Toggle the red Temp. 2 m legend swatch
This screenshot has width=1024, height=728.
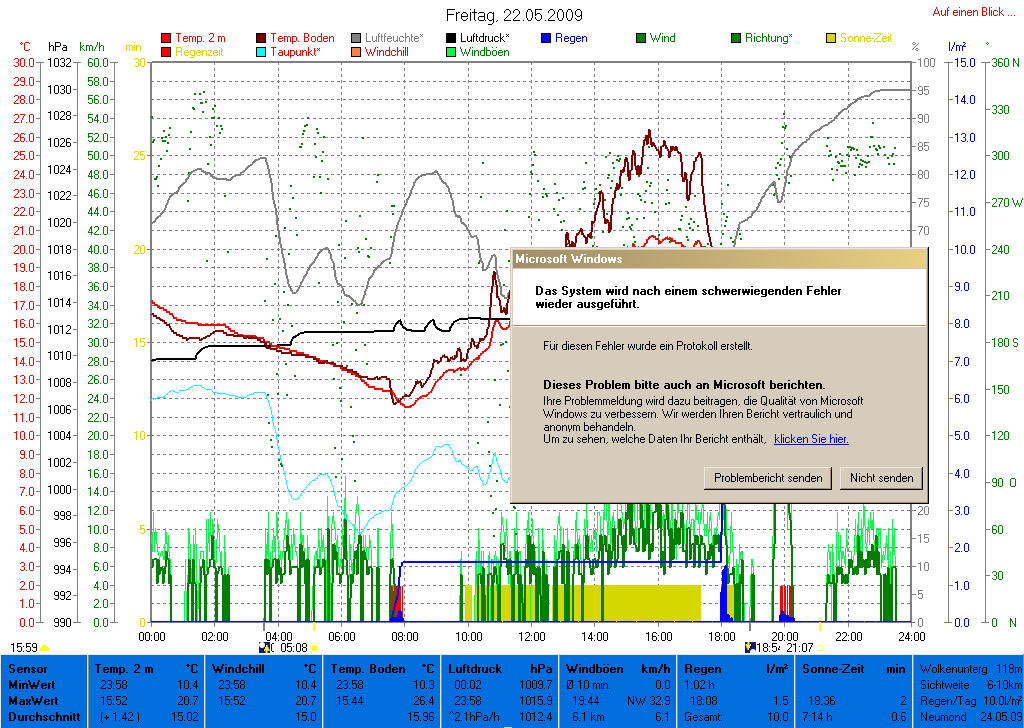pyautogui.click(x=166, y=39)
